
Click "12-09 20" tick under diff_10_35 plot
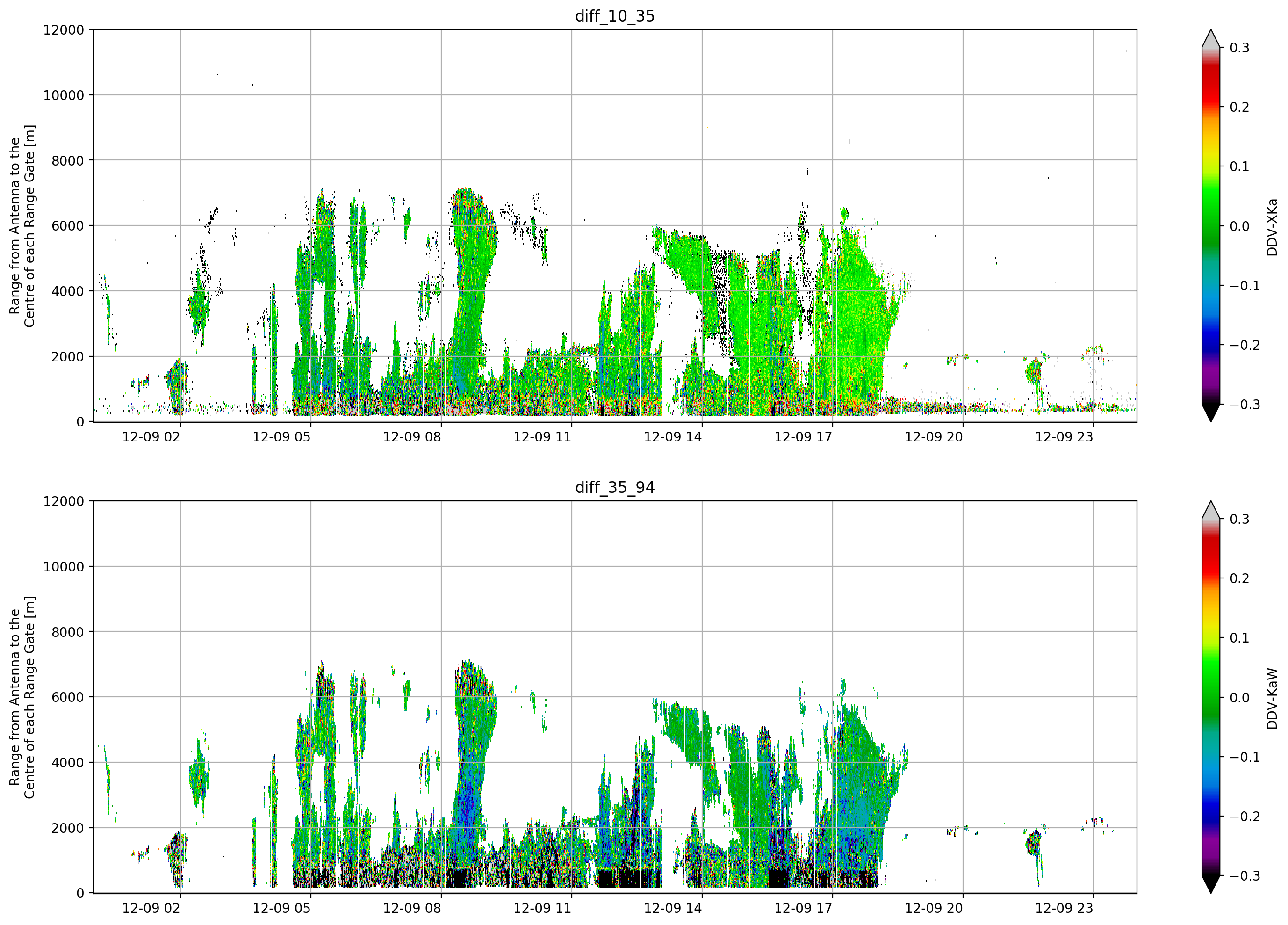coord(934,437)
